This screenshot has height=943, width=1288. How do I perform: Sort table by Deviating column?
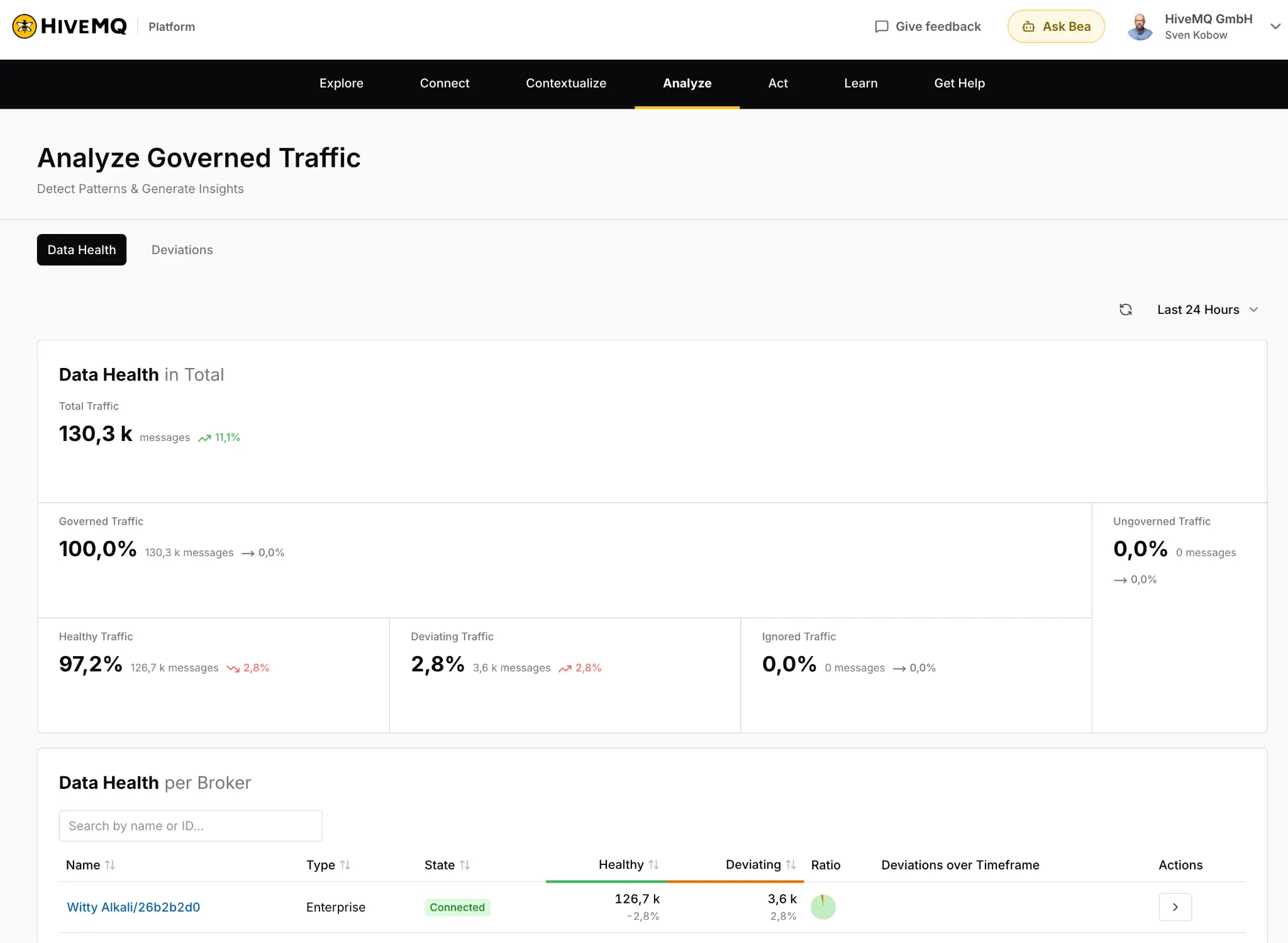click(x=791, y=864)
